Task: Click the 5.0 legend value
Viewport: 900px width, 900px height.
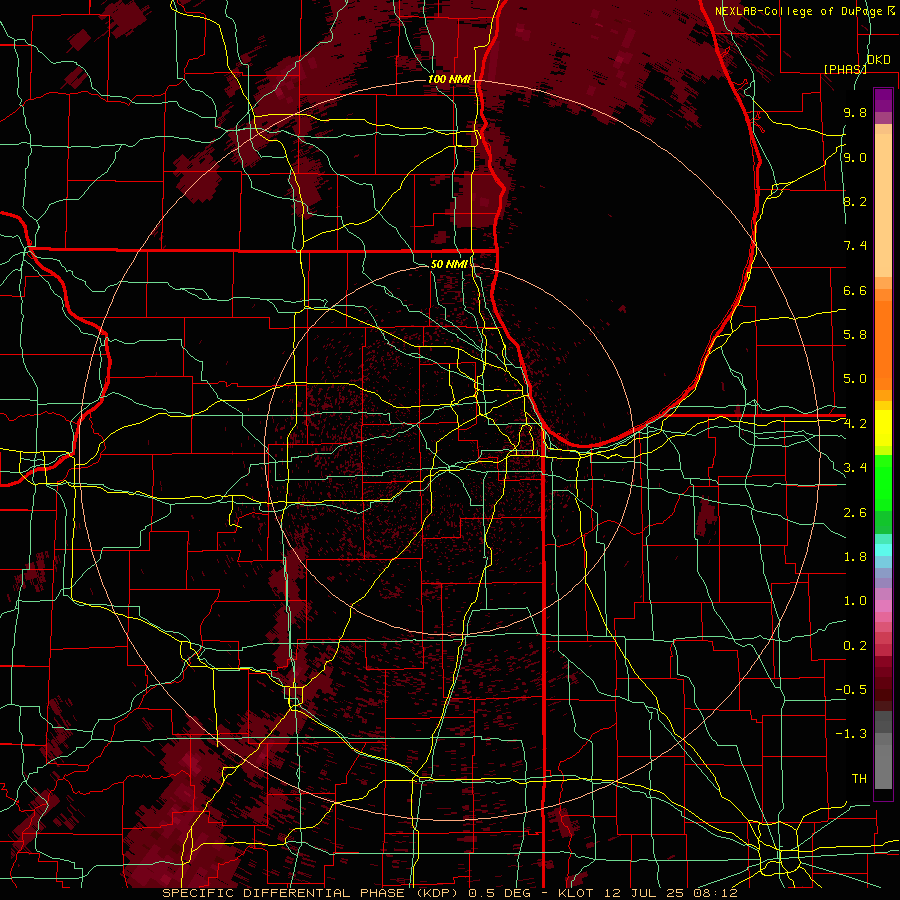Action: click(855, 379)
